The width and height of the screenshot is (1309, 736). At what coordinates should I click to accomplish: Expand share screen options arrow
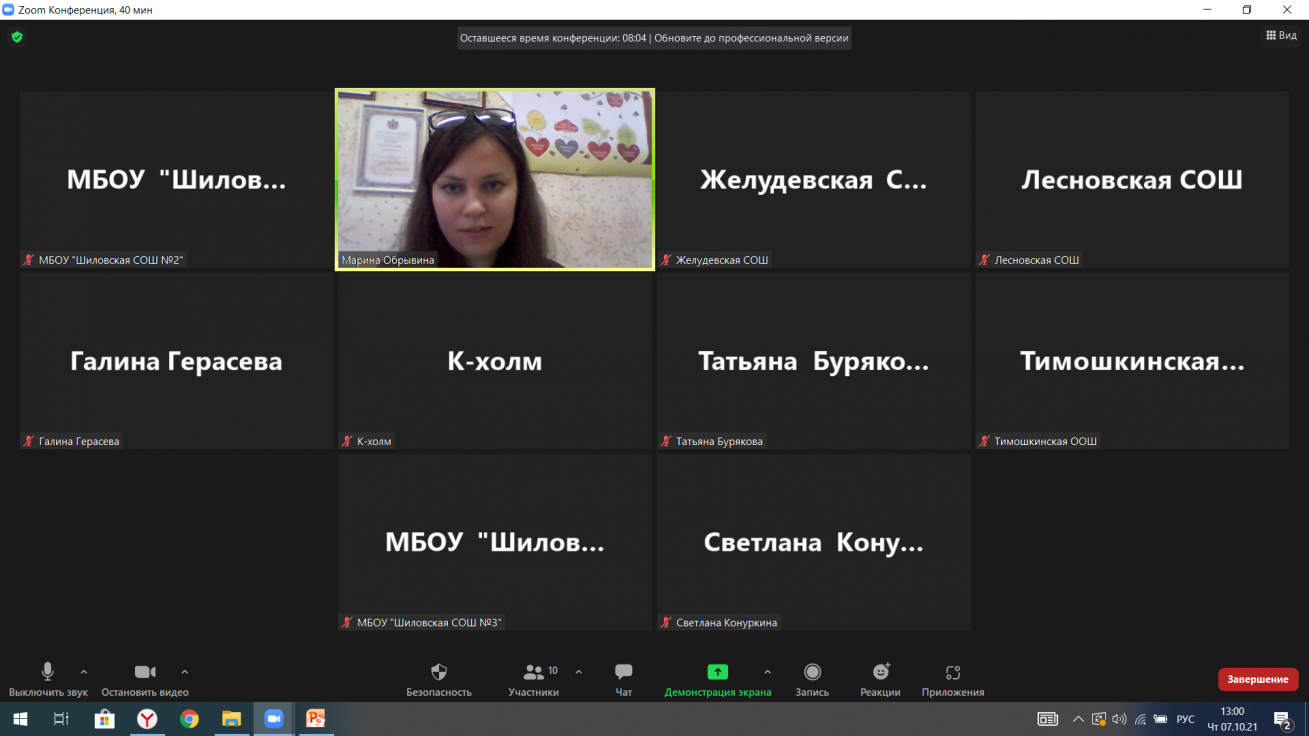click(x=767, y=672)
